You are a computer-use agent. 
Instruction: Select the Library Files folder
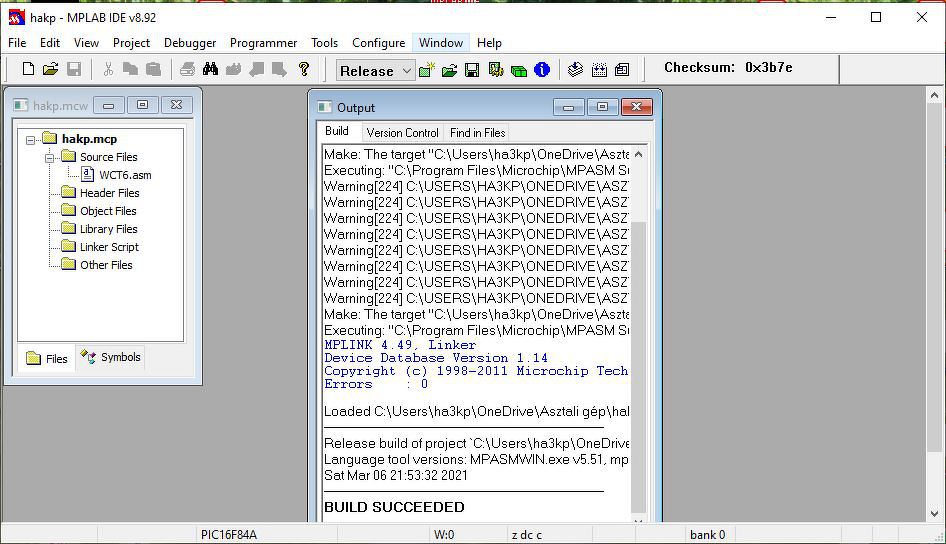[100, 229]
